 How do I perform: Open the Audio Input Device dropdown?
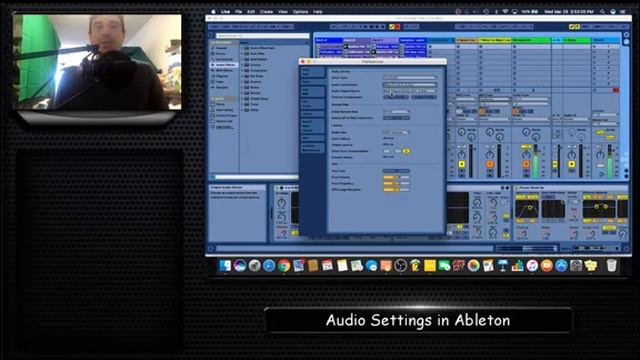[410, 84]
